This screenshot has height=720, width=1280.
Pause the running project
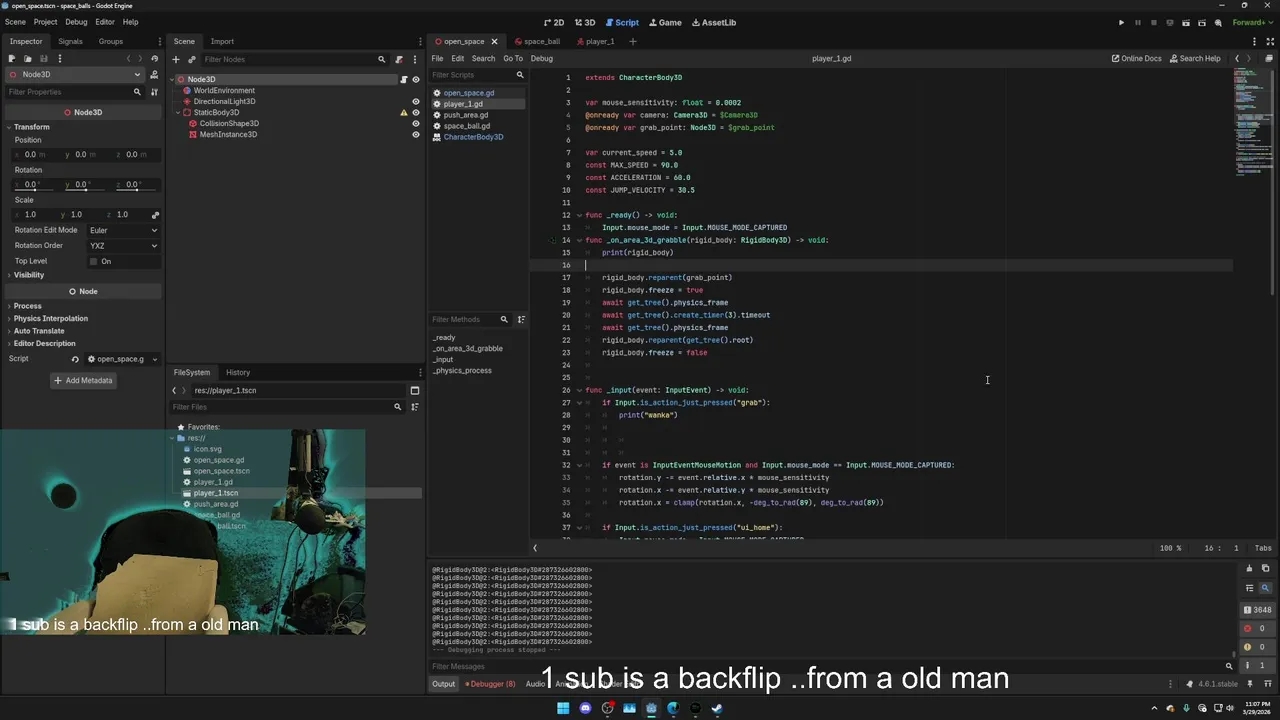[1137, 22]
